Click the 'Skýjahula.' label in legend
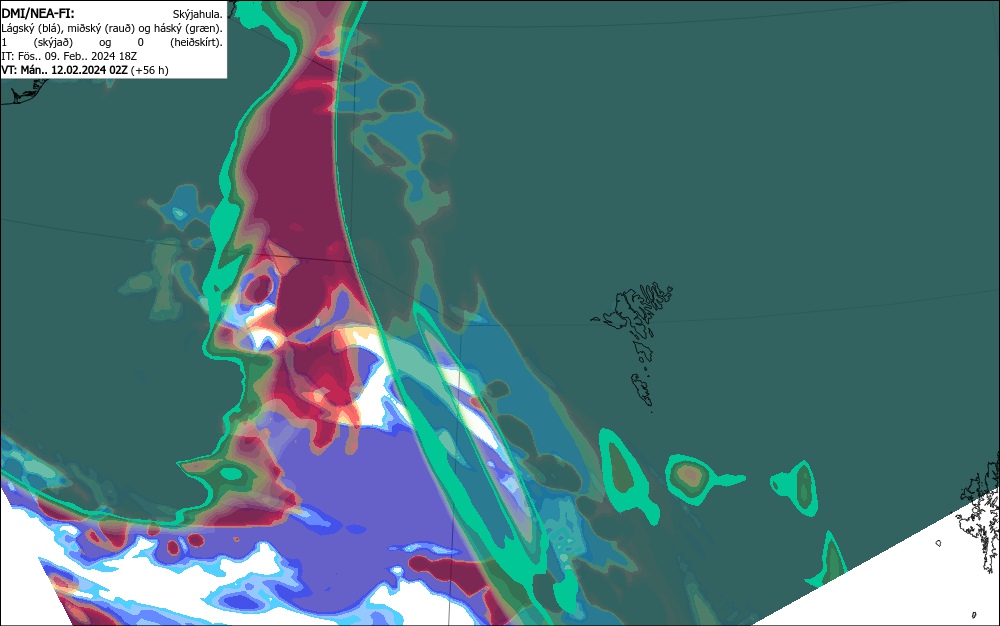The width and height of the screenshot is (1000, 626). coord(198,14)
